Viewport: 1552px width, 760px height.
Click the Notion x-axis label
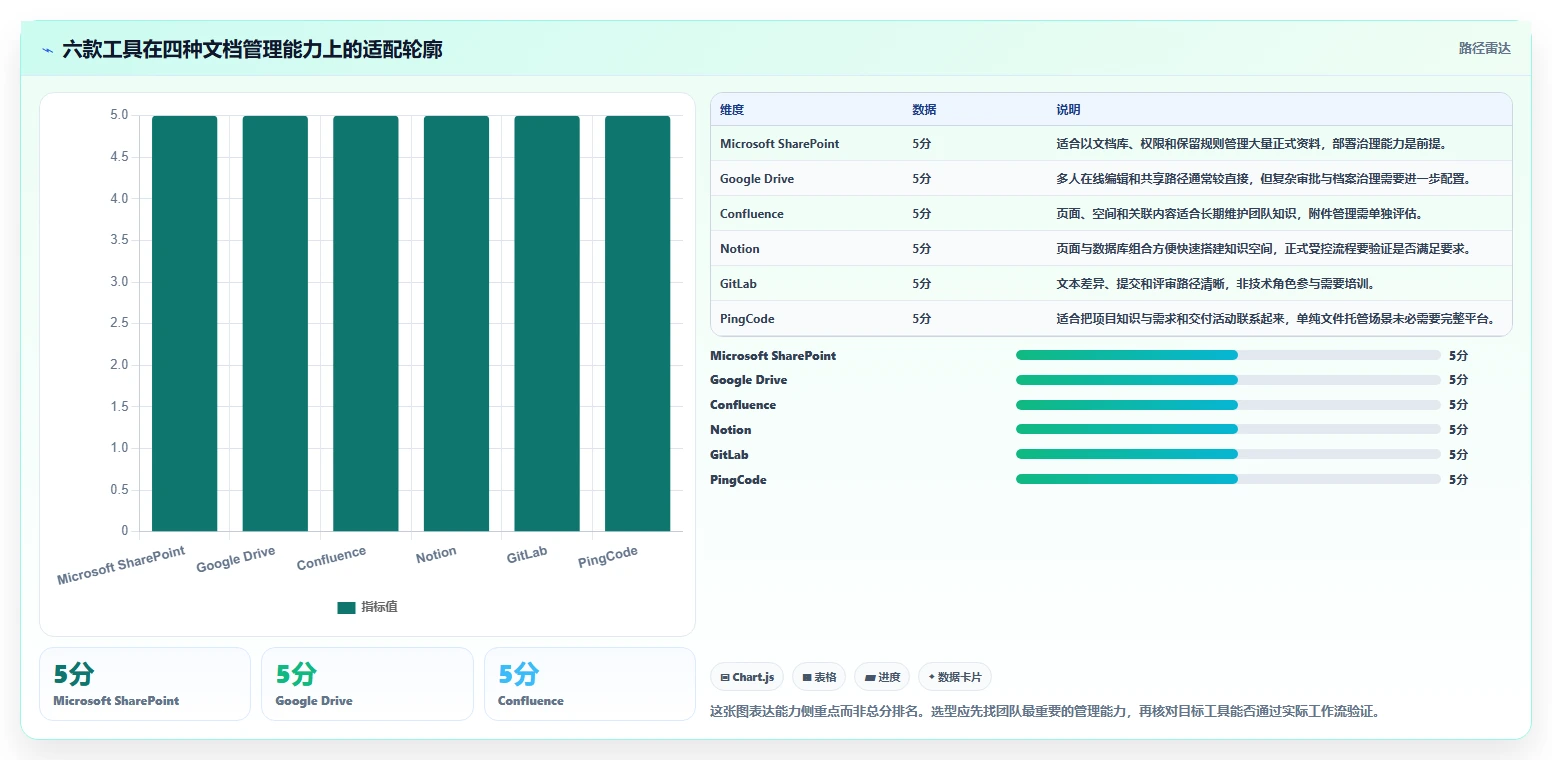[436, 554]
